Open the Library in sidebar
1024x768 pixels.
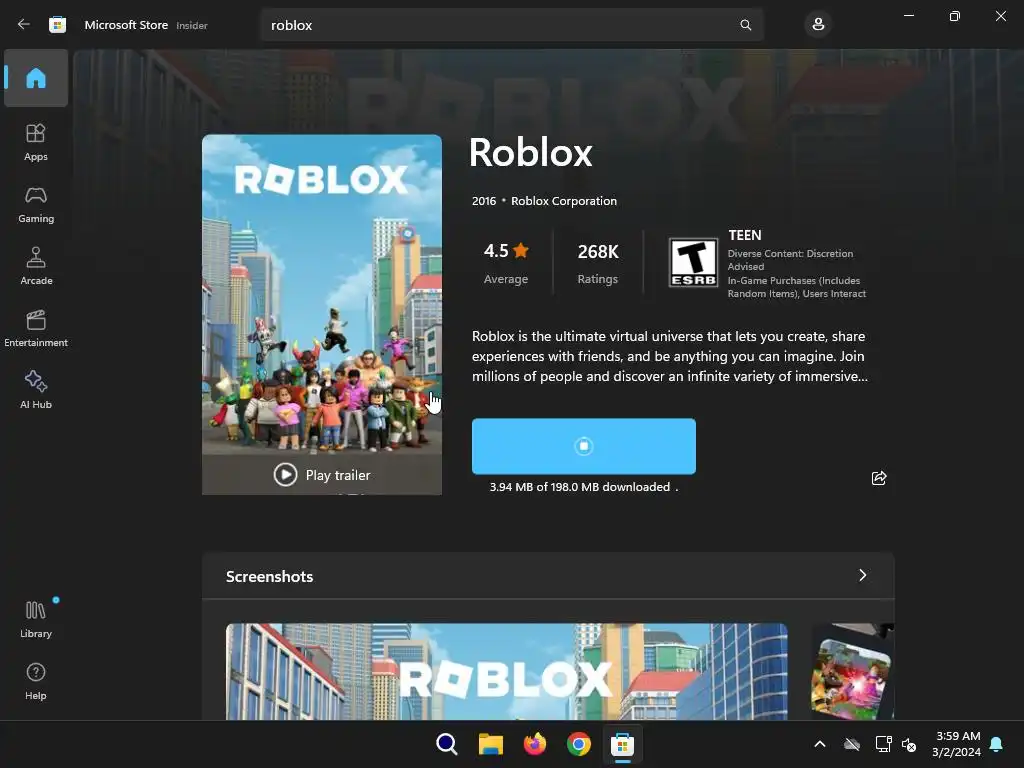point(36,619)
